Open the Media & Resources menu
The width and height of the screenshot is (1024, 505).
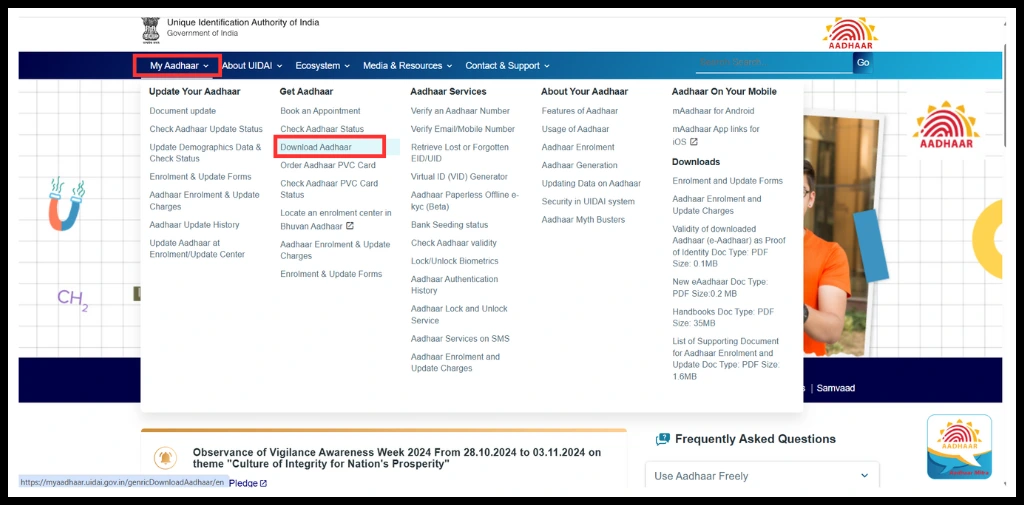point(407,66)
